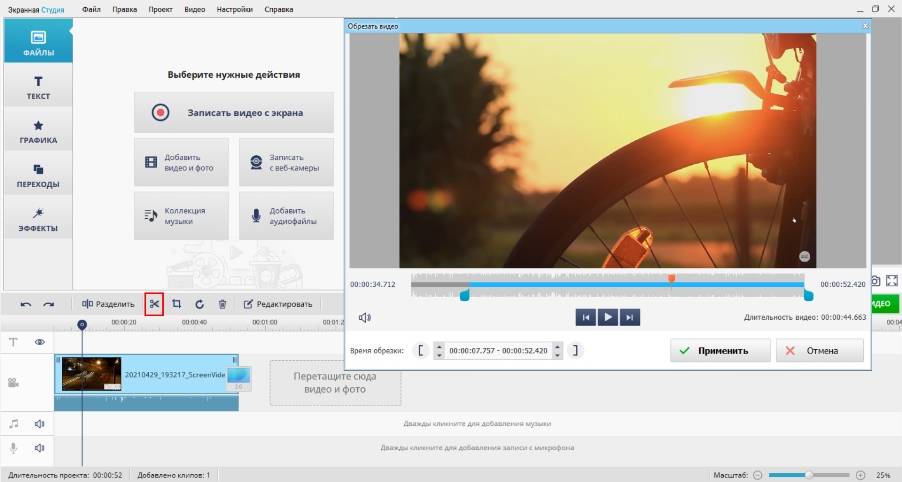Delete clip with the trash icon
The width and height of the screenshot is (902, 482).
222,304
